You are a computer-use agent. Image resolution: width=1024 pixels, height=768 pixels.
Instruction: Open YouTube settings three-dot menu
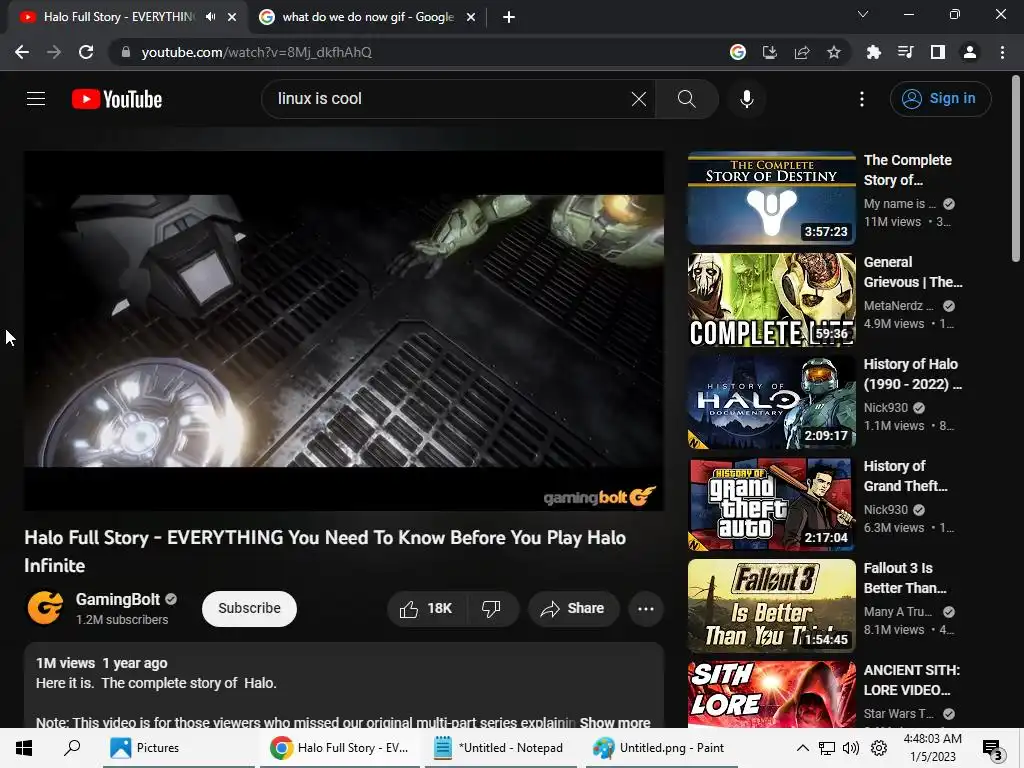[861, 99]
